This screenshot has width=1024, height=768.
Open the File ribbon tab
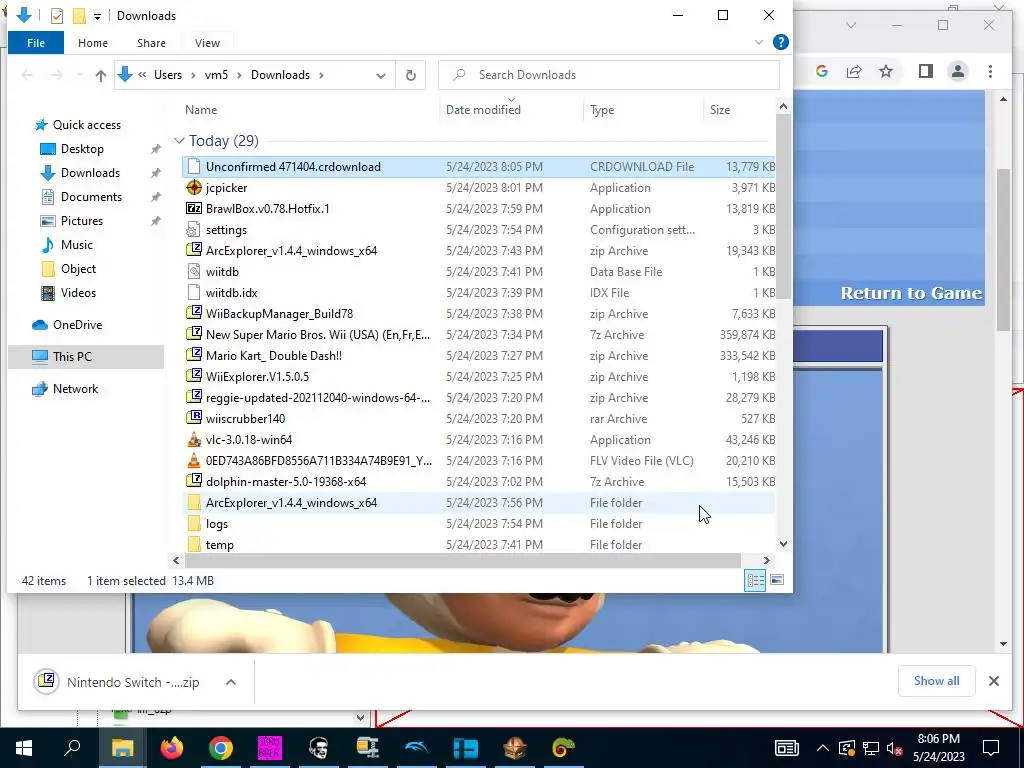[36, 43]
